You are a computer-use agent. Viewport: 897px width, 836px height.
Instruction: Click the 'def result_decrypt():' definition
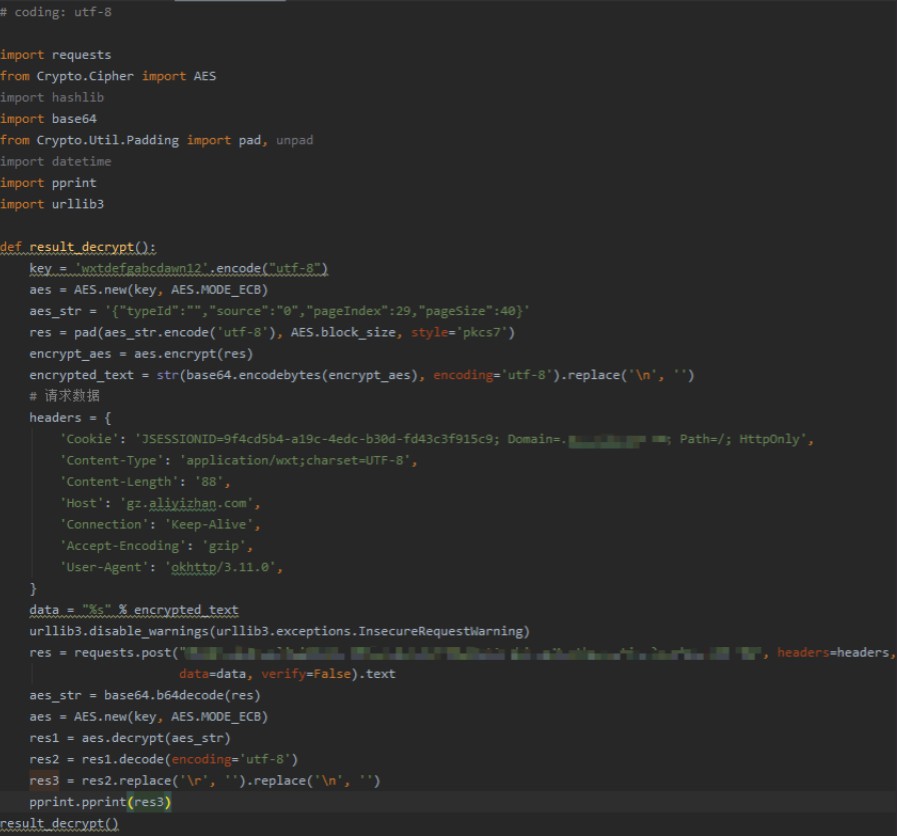pyautogui.click(x=78, y=247)
